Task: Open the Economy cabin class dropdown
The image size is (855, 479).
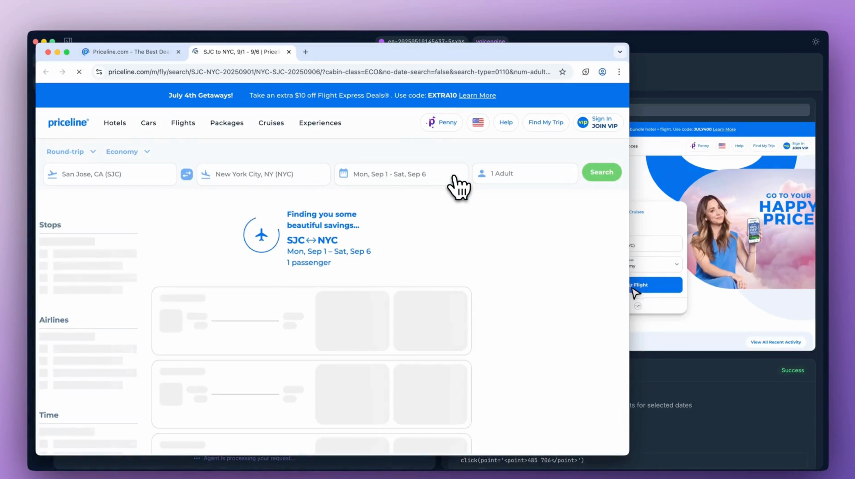Action: click(128, 152)
